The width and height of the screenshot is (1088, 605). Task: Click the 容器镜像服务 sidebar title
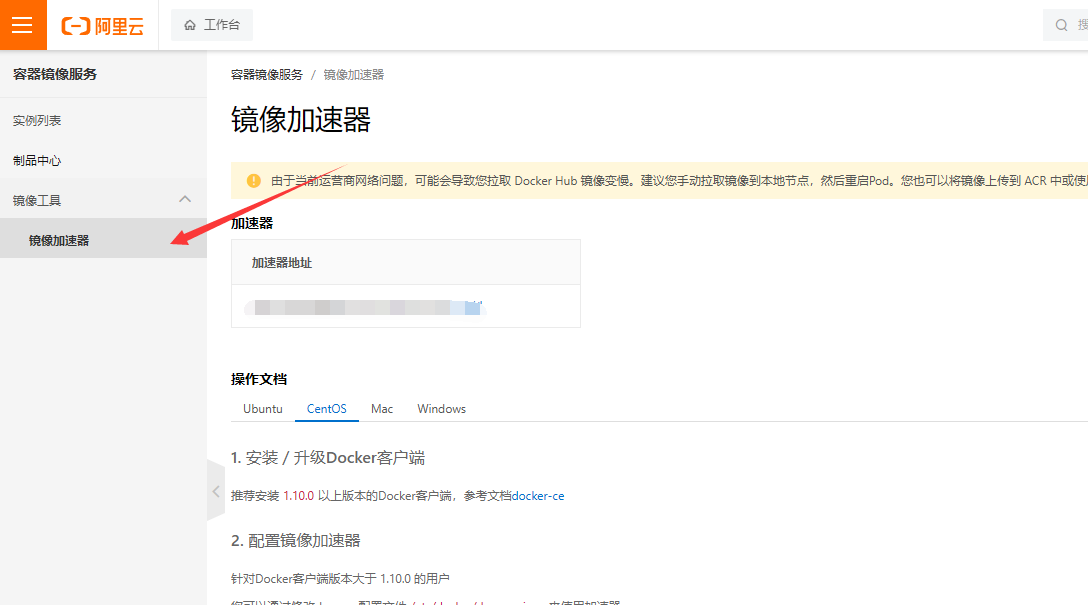[x=55, y=74]
